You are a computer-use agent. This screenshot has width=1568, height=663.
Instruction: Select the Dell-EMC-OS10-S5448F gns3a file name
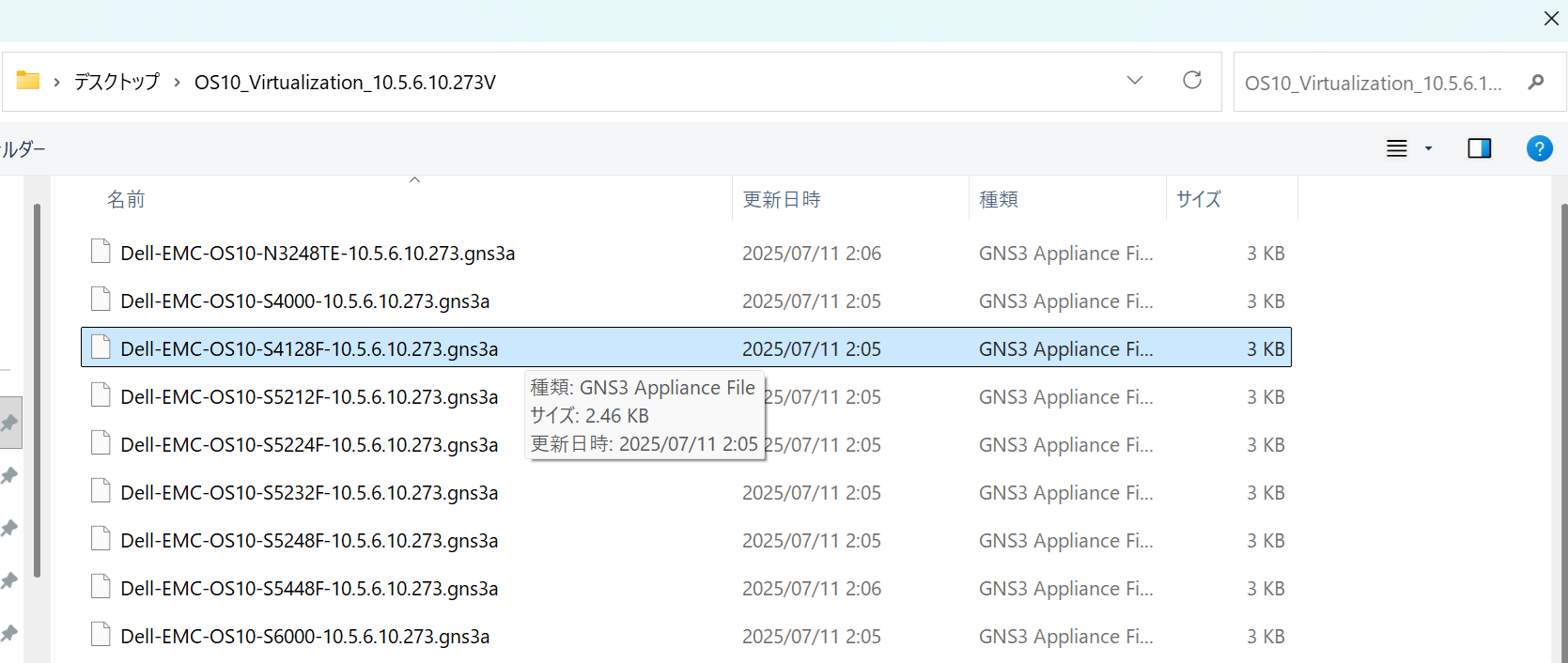(x=309, y=589)
